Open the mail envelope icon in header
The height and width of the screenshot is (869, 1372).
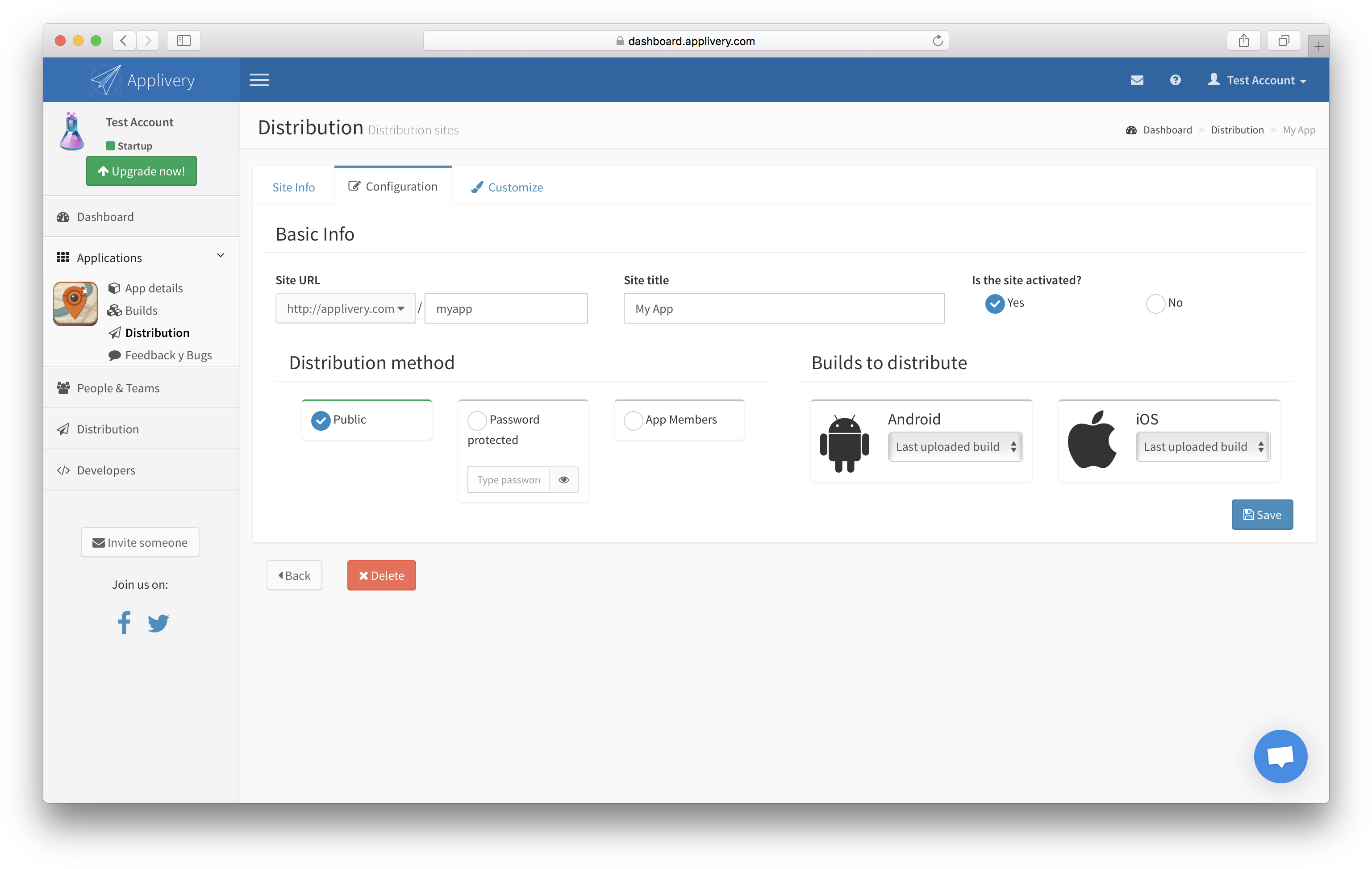1137,80
